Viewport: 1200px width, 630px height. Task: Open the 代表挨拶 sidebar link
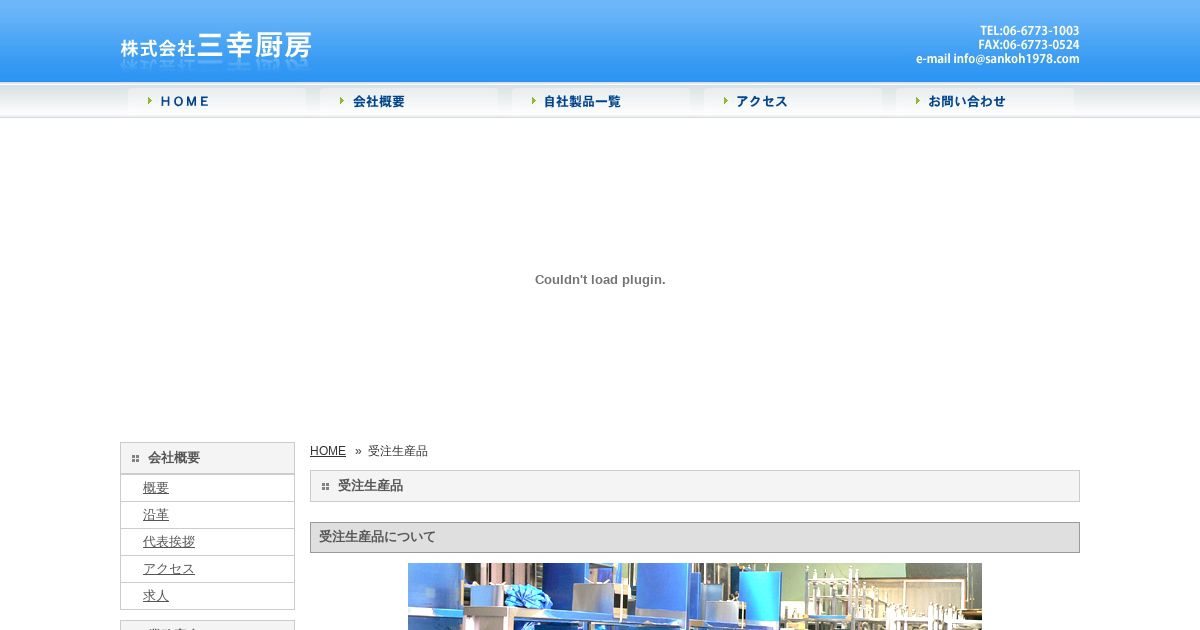169,542
